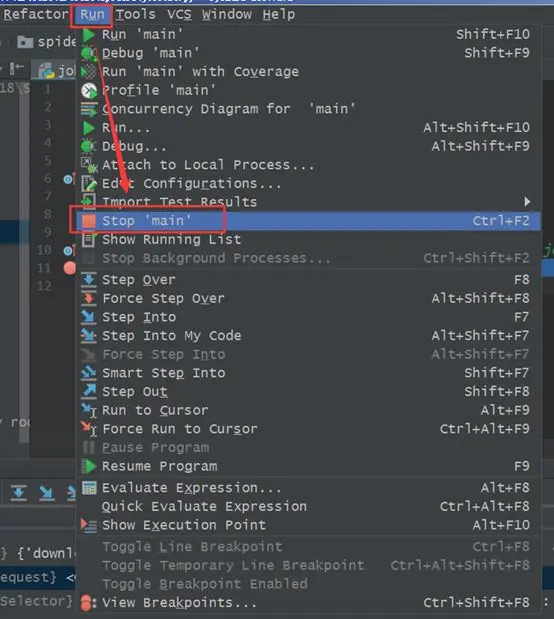Click Run to Cursor icon
Image resolution: width=554 pixels, height=619 pixels.
89,410
